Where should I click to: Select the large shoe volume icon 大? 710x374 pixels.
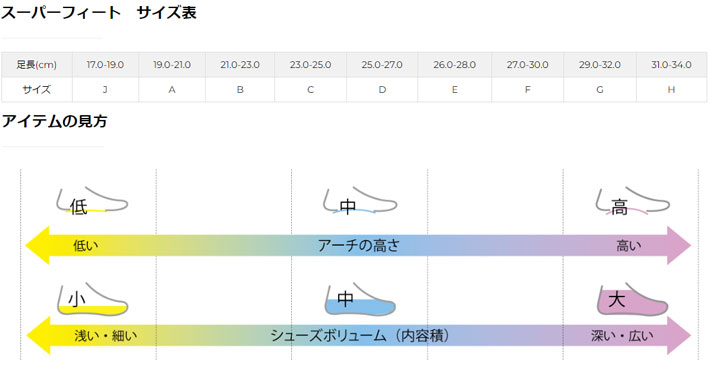click(632, 299)
